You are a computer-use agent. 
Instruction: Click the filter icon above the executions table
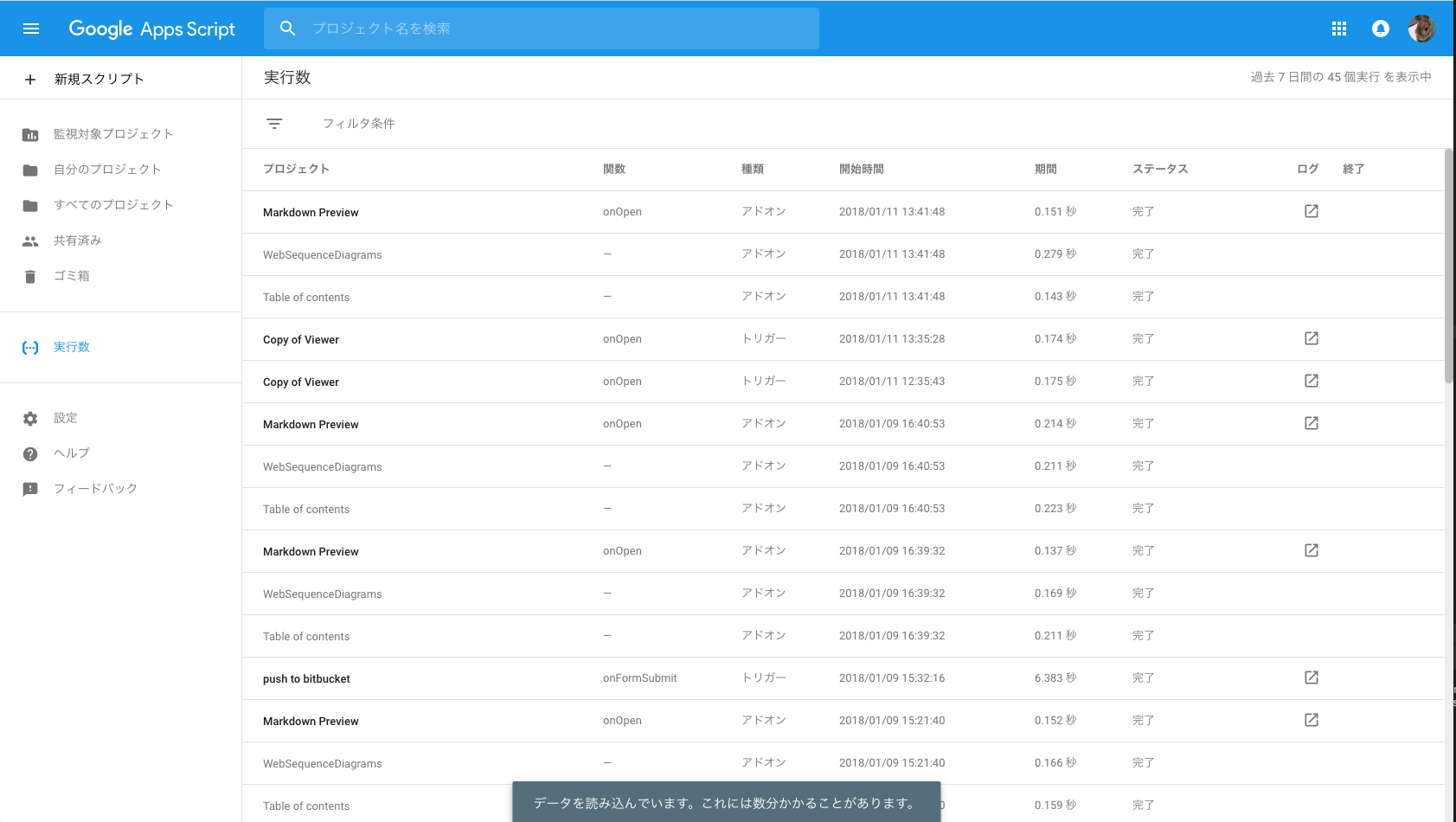point(274,123)
